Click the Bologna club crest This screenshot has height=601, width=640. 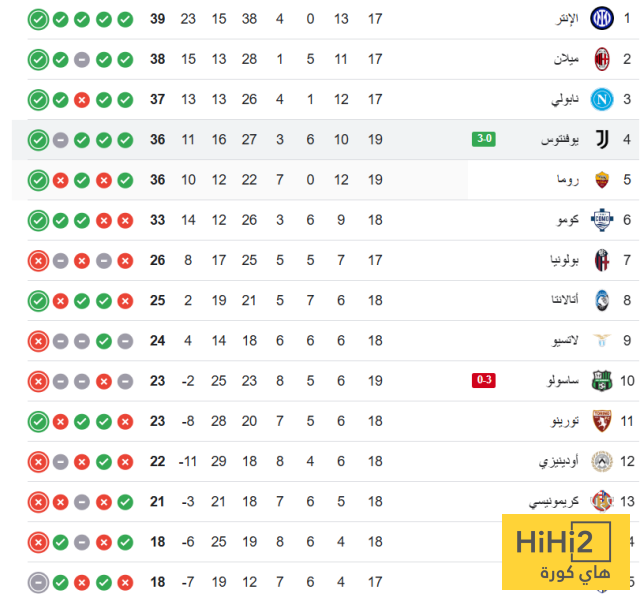click(x=602, y=260)
